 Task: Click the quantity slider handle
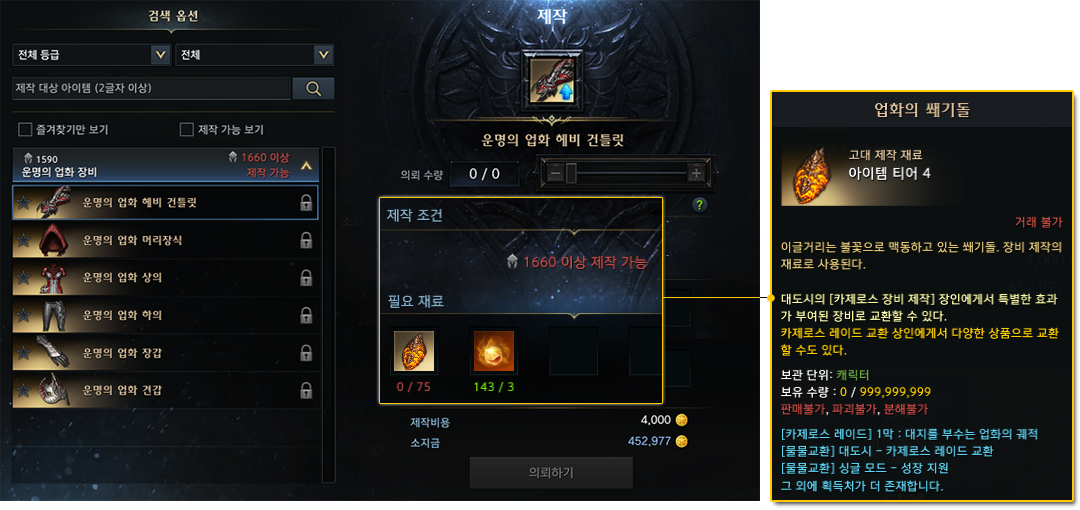[x=571, y=174]
